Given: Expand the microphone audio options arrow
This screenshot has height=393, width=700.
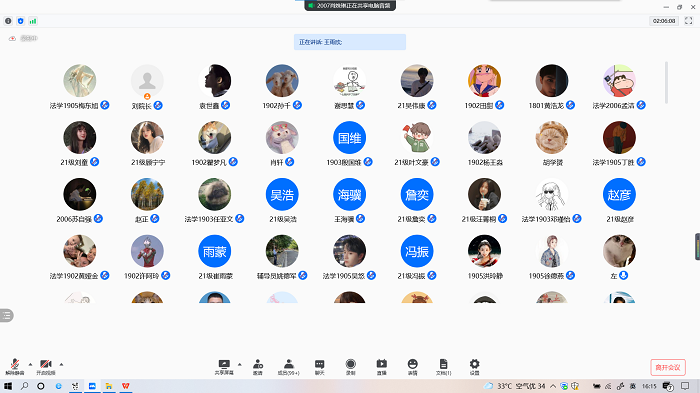Looking at the screenshot, I should pyautogui.click(x=30, y=364).
